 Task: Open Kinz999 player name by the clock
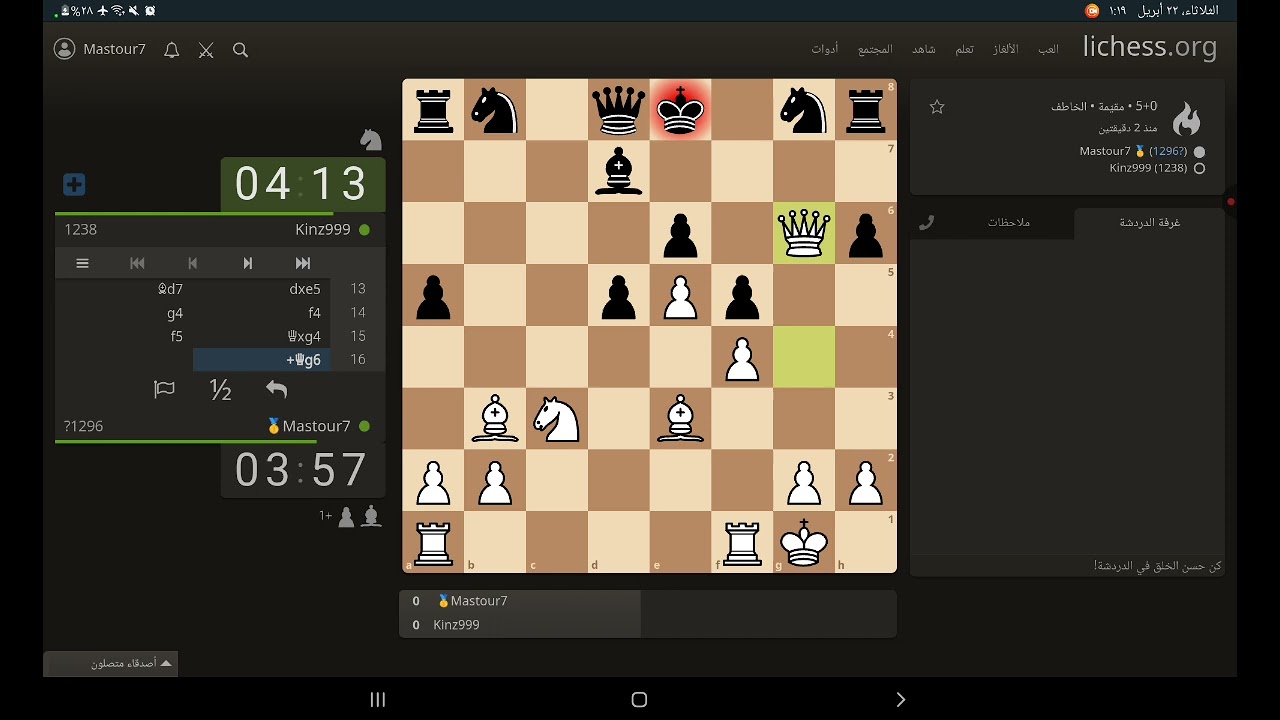tap(323, 229)
